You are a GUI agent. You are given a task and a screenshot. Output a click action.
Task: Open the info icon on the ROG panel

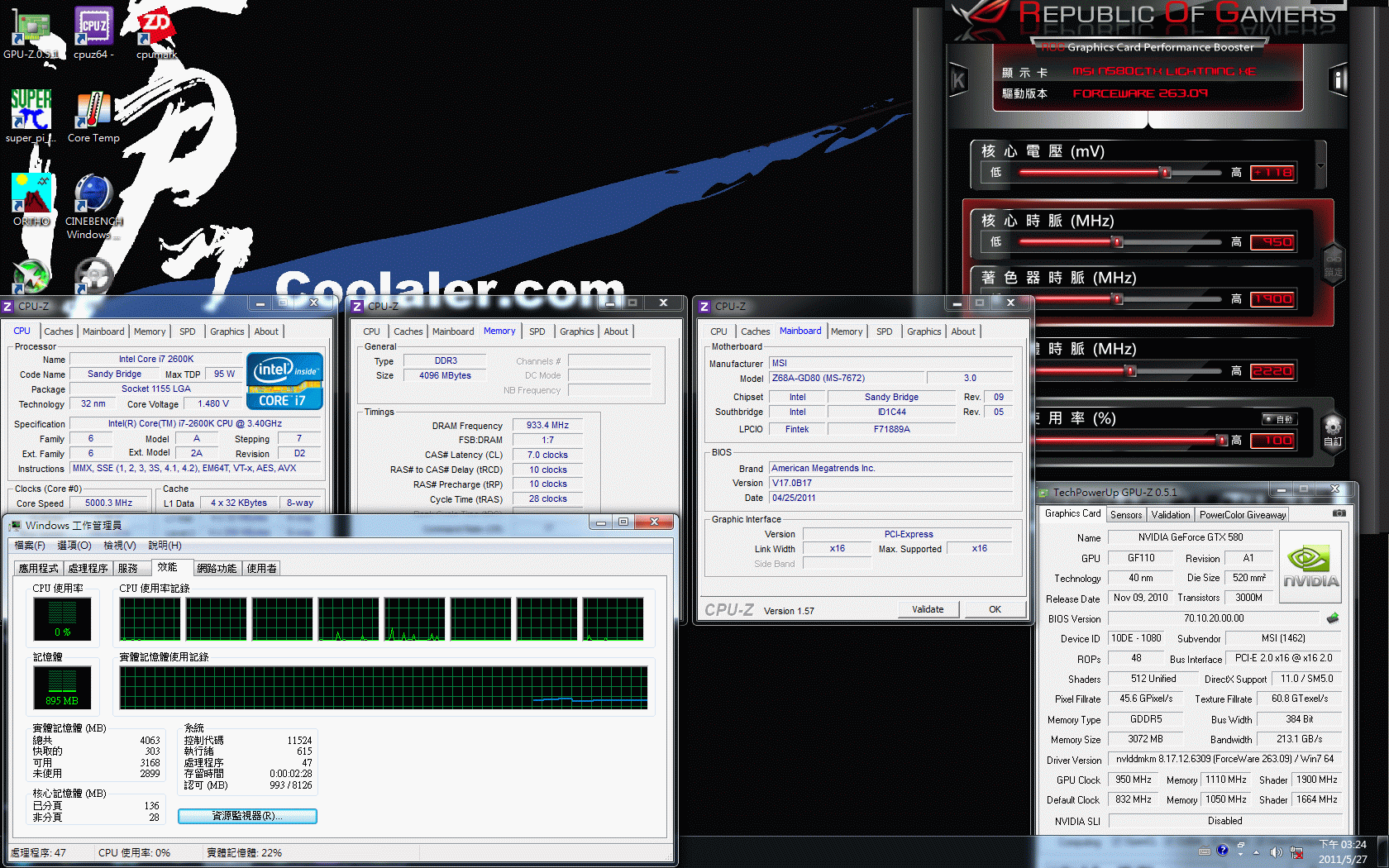click(x=1339, y=80)
